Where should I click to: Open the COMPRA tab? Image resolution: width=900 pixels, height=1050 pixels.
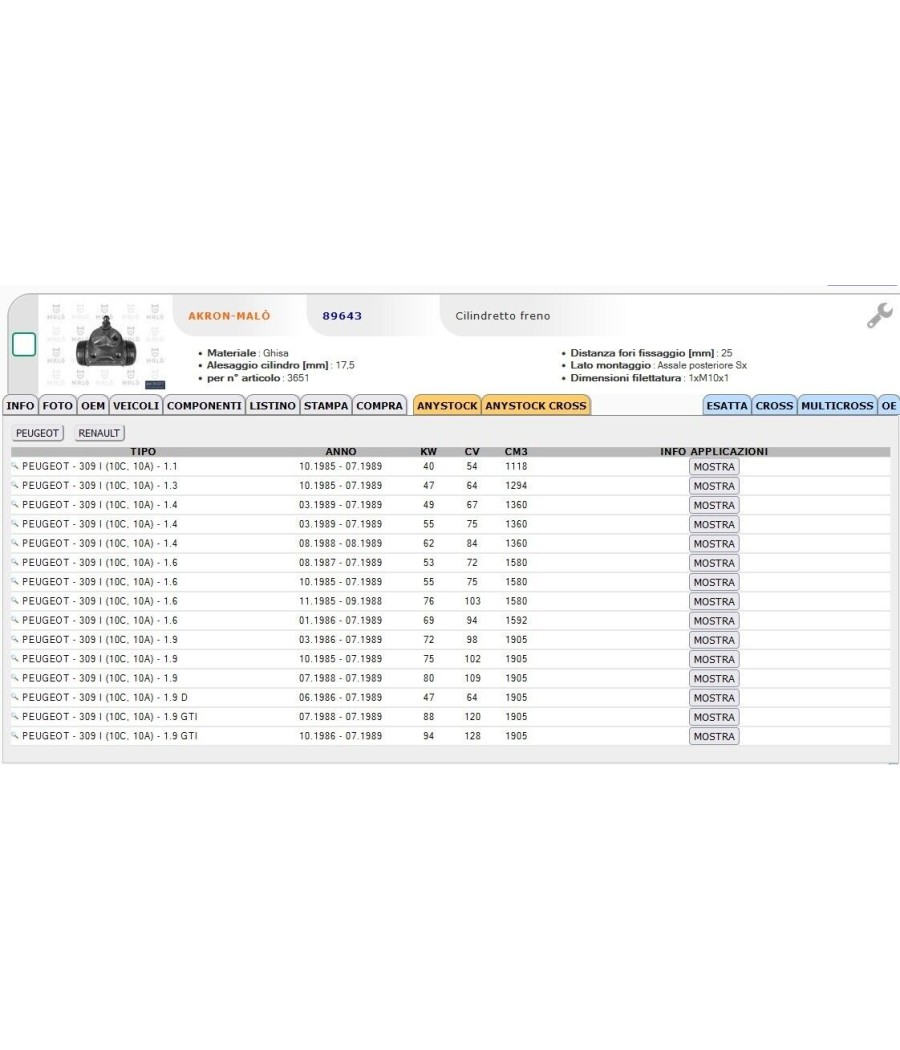click(380, 405)
